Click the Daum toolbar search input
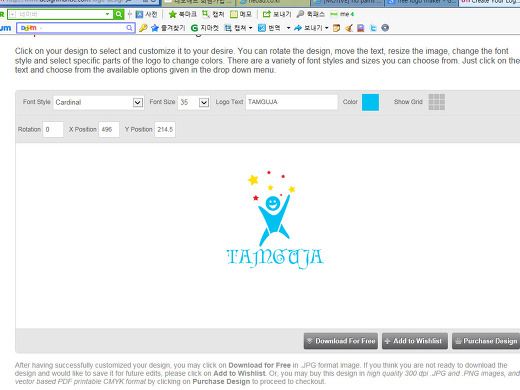This screenshot has width=520, height=390. [x=75, y=28]
